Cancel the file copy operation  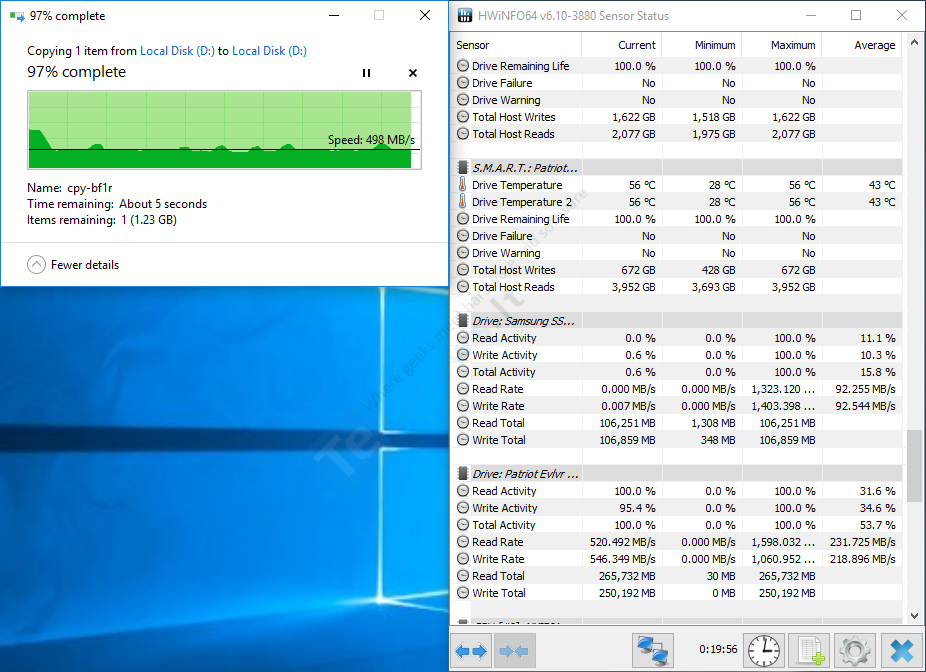click(x=413, y=73)
